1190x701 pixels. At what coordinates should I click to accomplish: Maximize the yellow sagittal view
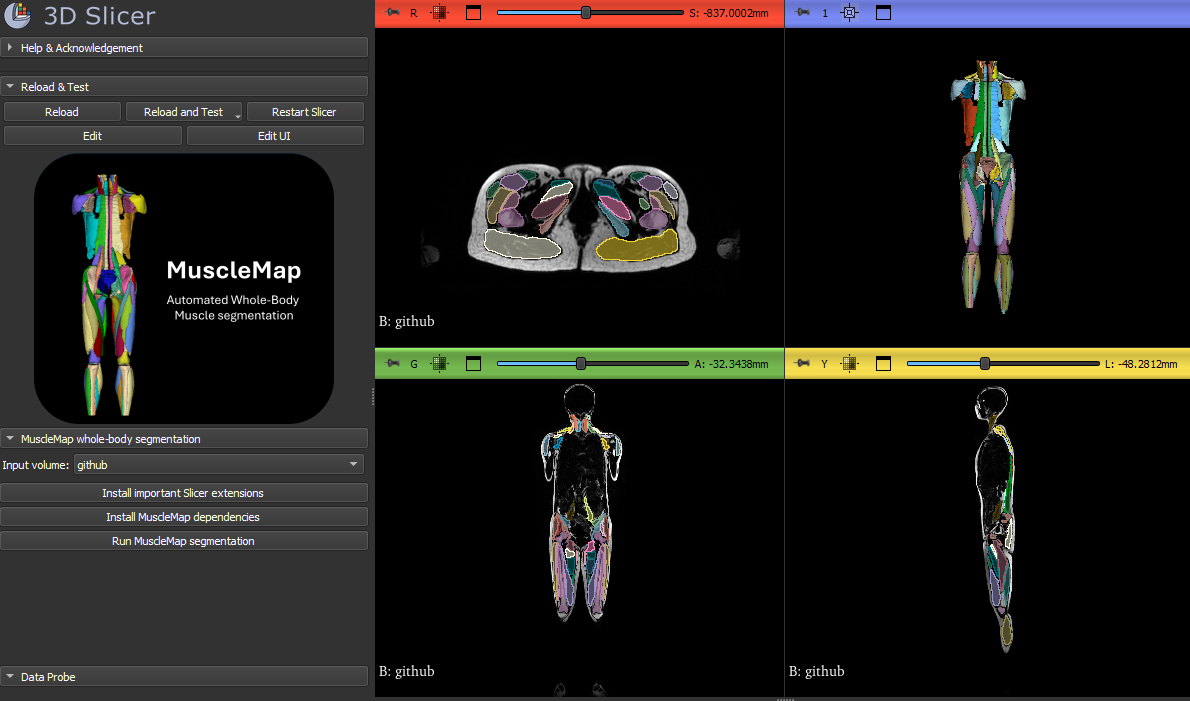tap(883, 363)
